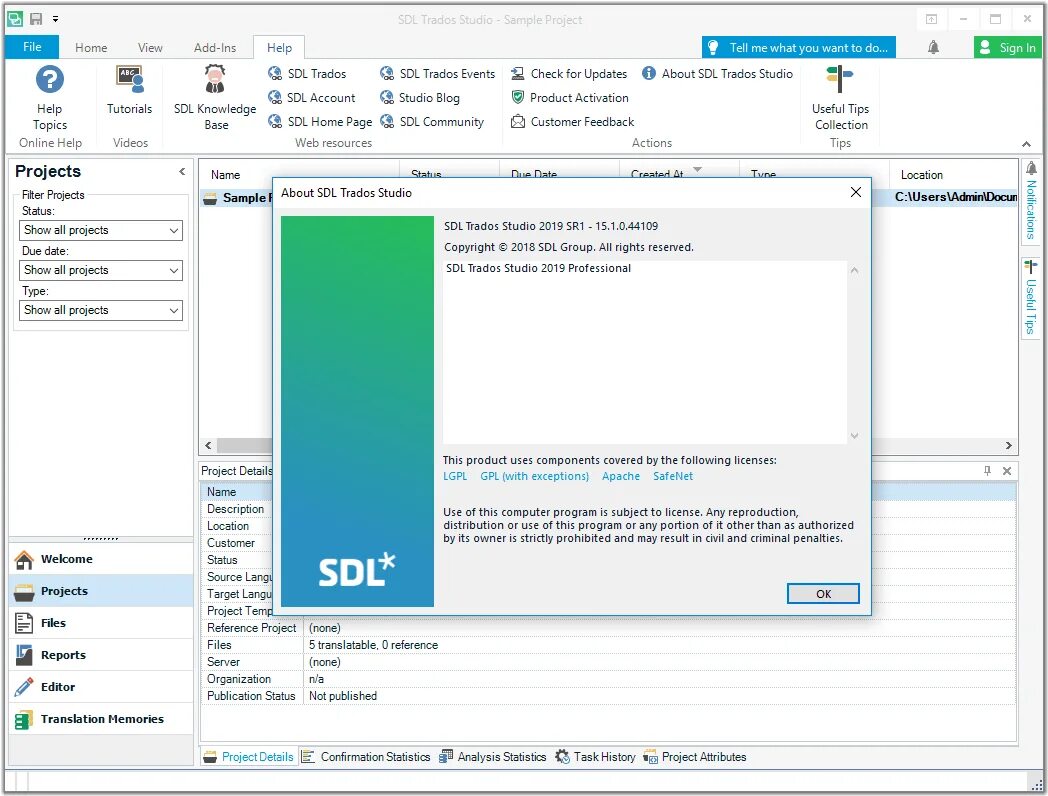Switch to the Home ribbon tab
1048x796 pixels.
coord(91,47)
